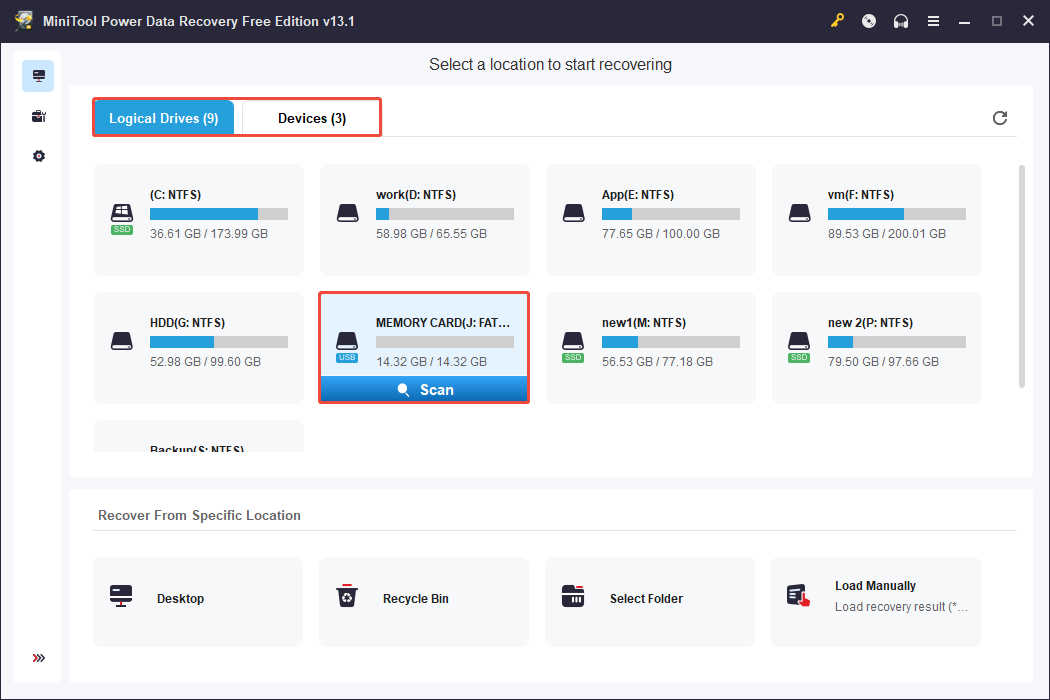This screenshot has width=1050, height=700.
Task: Select the work(D: NTFS) drive
Action: [425, 220]
